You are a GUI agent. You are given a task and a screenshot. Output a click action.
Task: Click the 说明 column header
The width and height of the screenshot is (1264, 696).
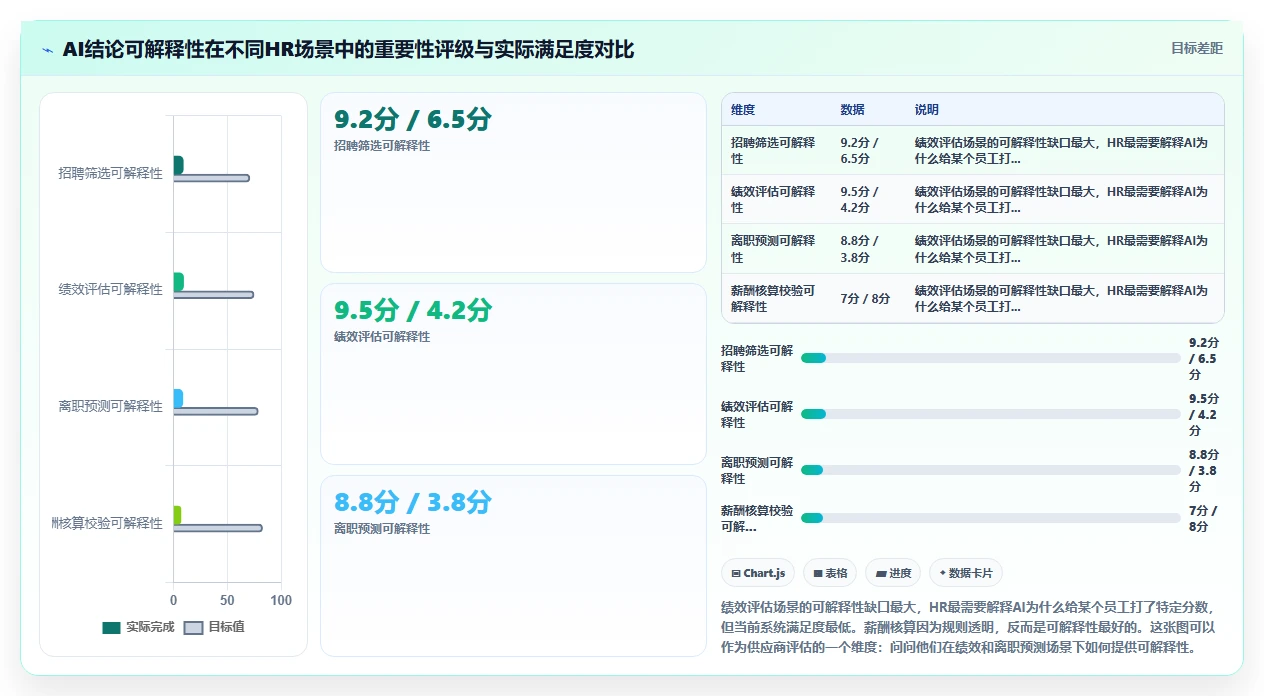(927, 110)
